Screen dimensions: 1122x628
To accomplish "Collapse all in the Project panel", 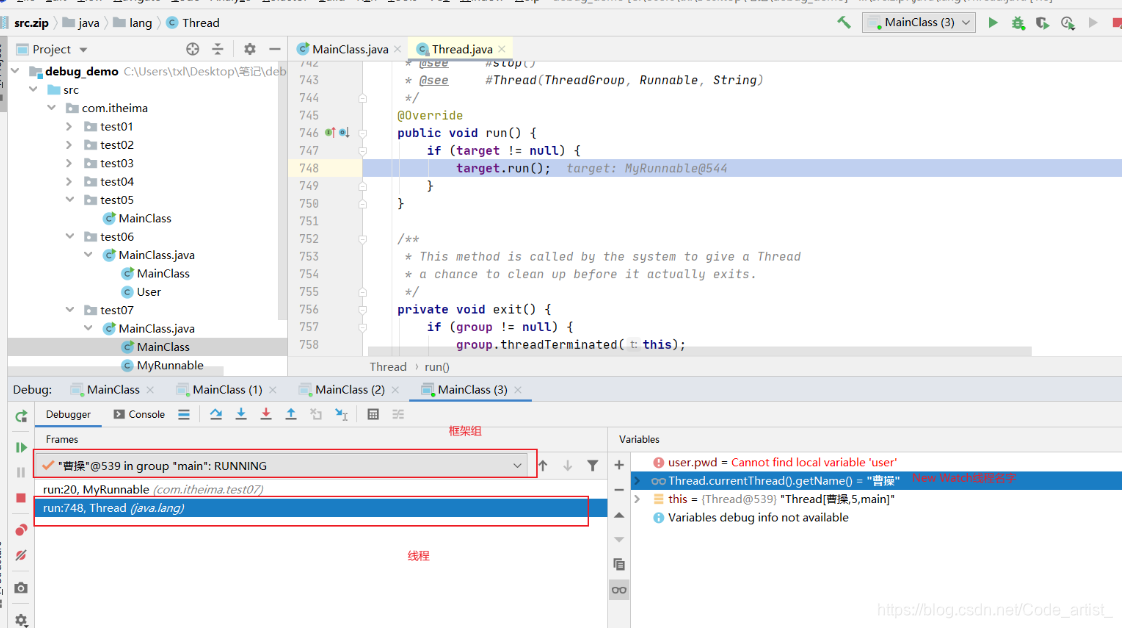I will coord(218,49).
